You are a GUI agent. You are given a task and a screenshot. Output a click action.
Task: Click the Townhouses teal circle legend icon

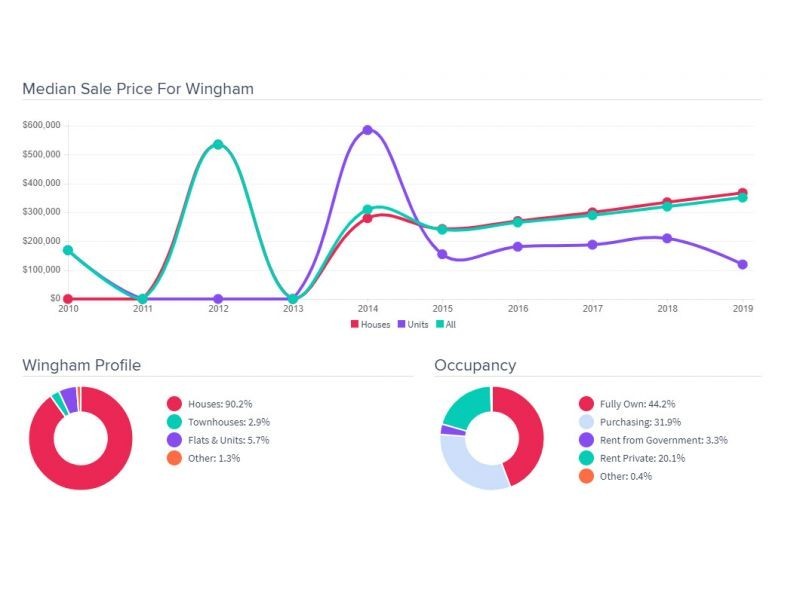tap(174, 422)
